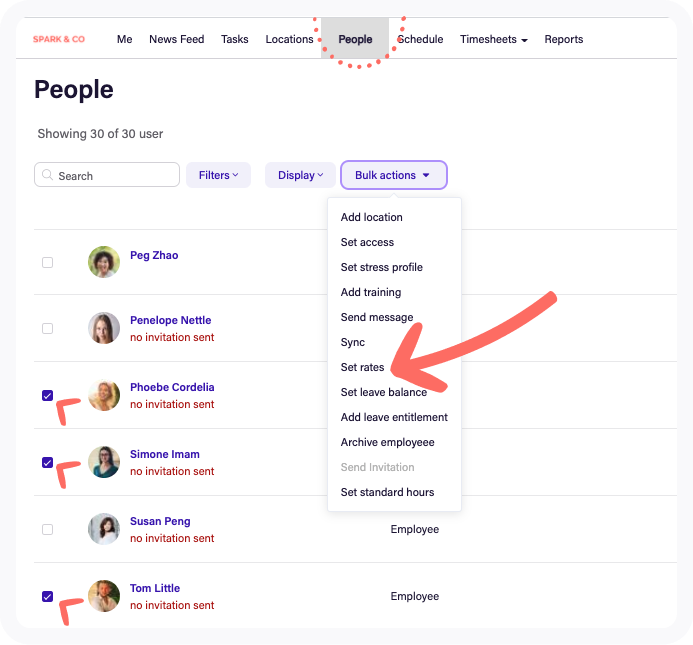Choose Set standard hours

[388, 492]
